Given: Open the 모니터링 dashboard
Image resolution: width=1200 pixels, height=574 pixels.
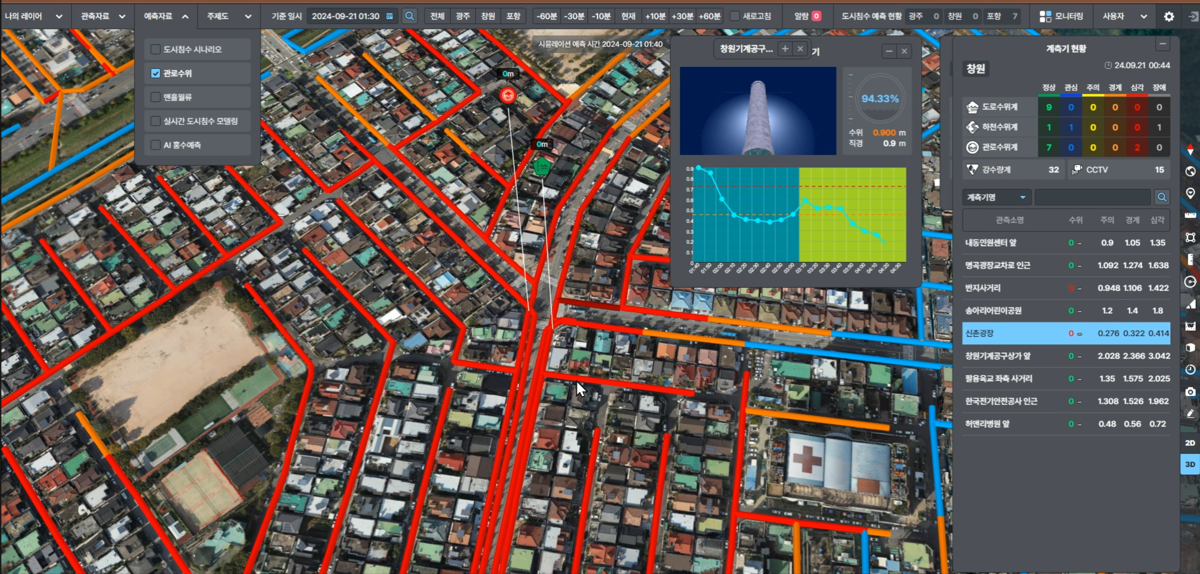Looking at the screenshot, I should click(x=1061, y=16).
